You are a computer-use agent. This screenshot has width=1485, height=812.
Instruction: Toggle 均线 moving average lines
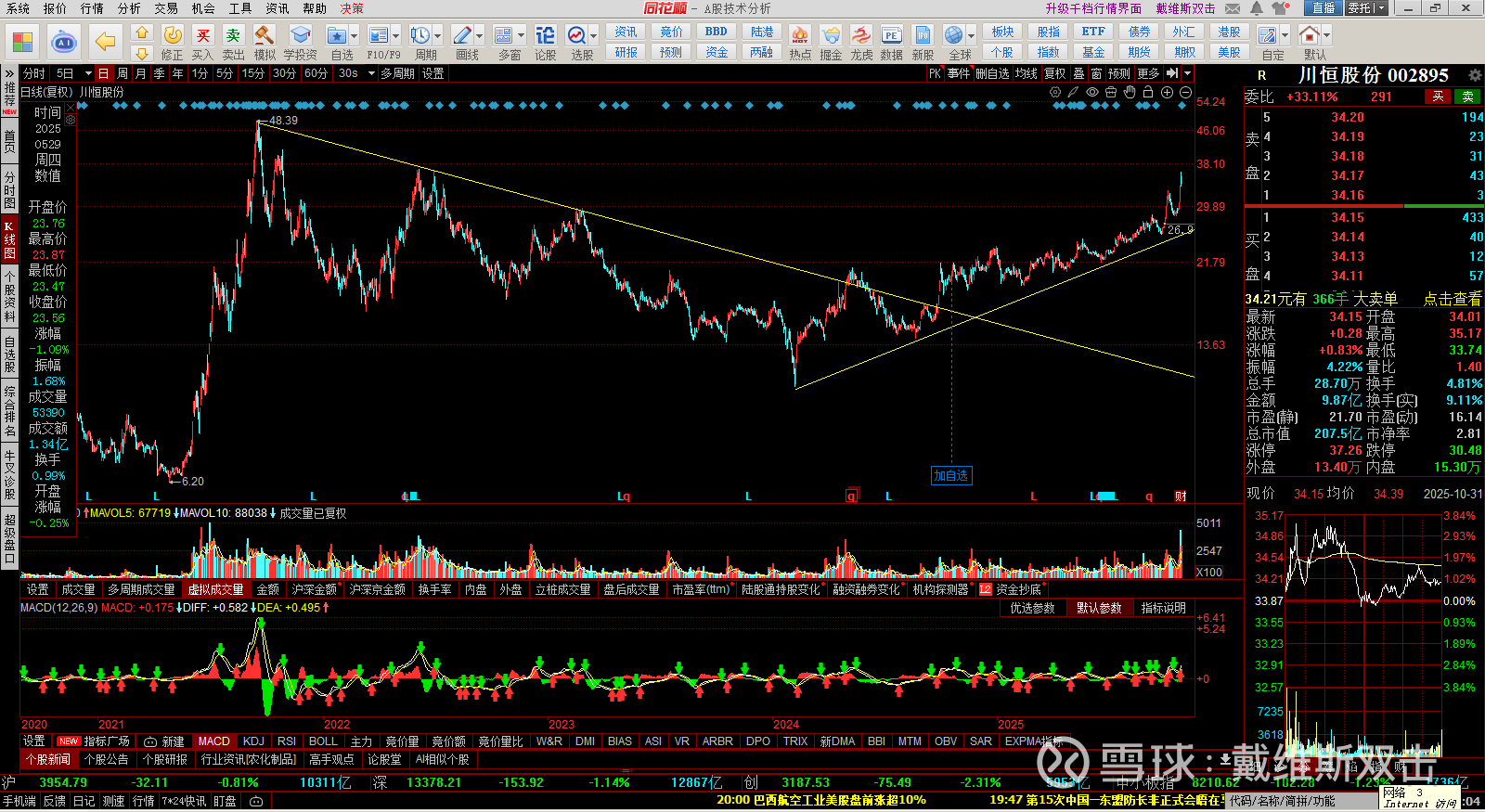point(1026,73)
